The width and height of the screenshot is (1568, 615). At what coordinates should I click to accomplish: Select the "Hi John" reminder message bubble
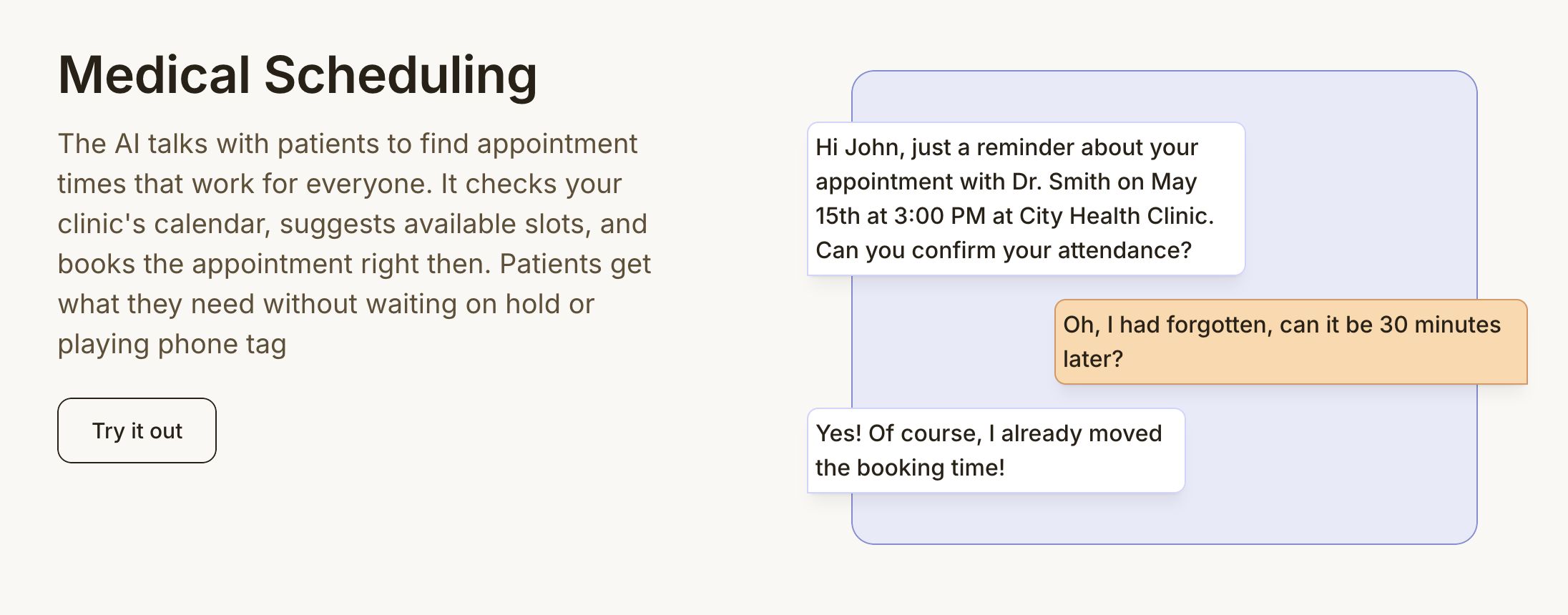click(1026, 199)
